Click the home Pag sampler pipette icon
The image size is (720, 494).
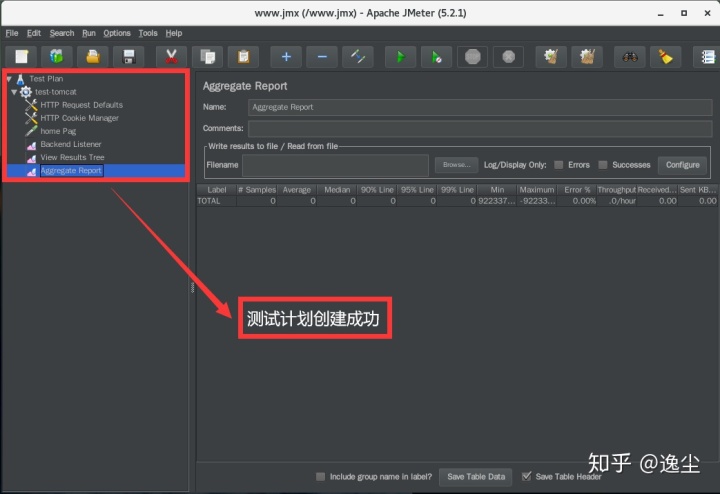point(31,131)
